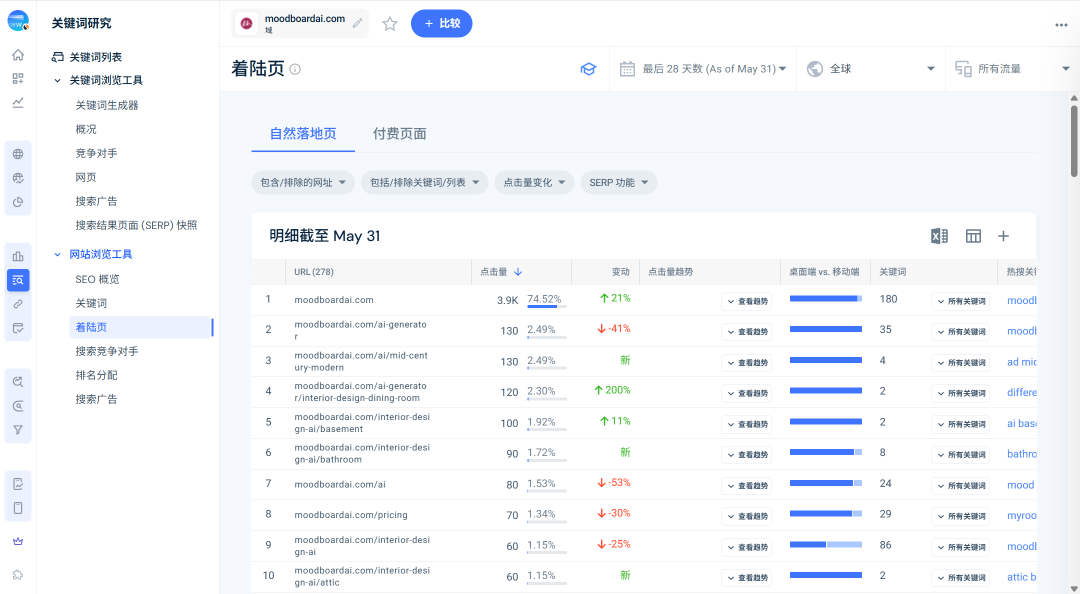Click the blue 比较 button
The width and height of the screenshot is (1080, 594).
(x=442, y=23)
